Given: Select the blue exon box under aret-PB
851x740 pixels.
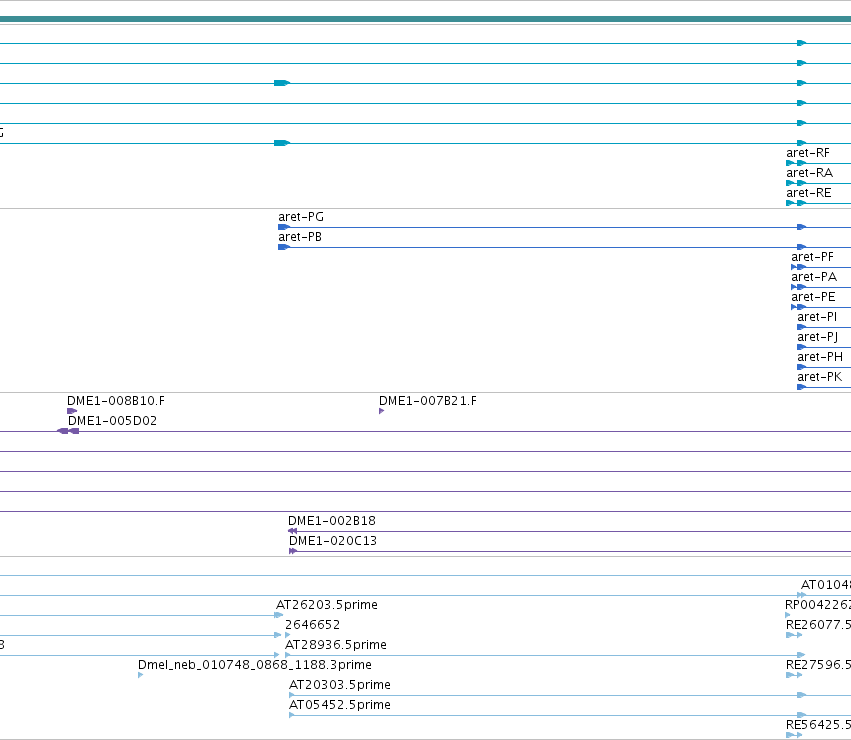Looking at the screenshot, I should (284, 247).
